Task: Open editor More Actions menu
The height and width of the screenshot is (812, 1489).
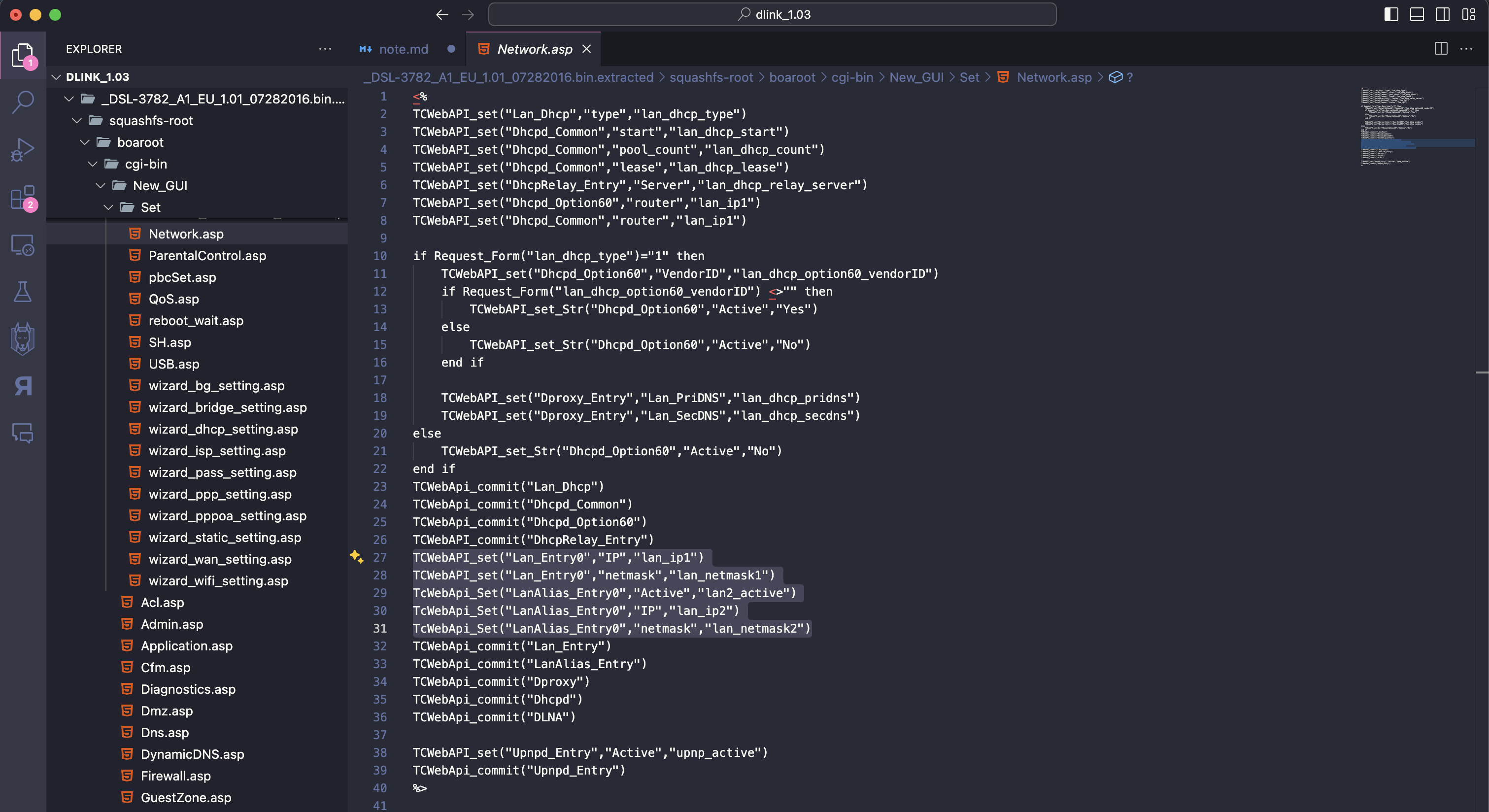Action: point(1466,49)
